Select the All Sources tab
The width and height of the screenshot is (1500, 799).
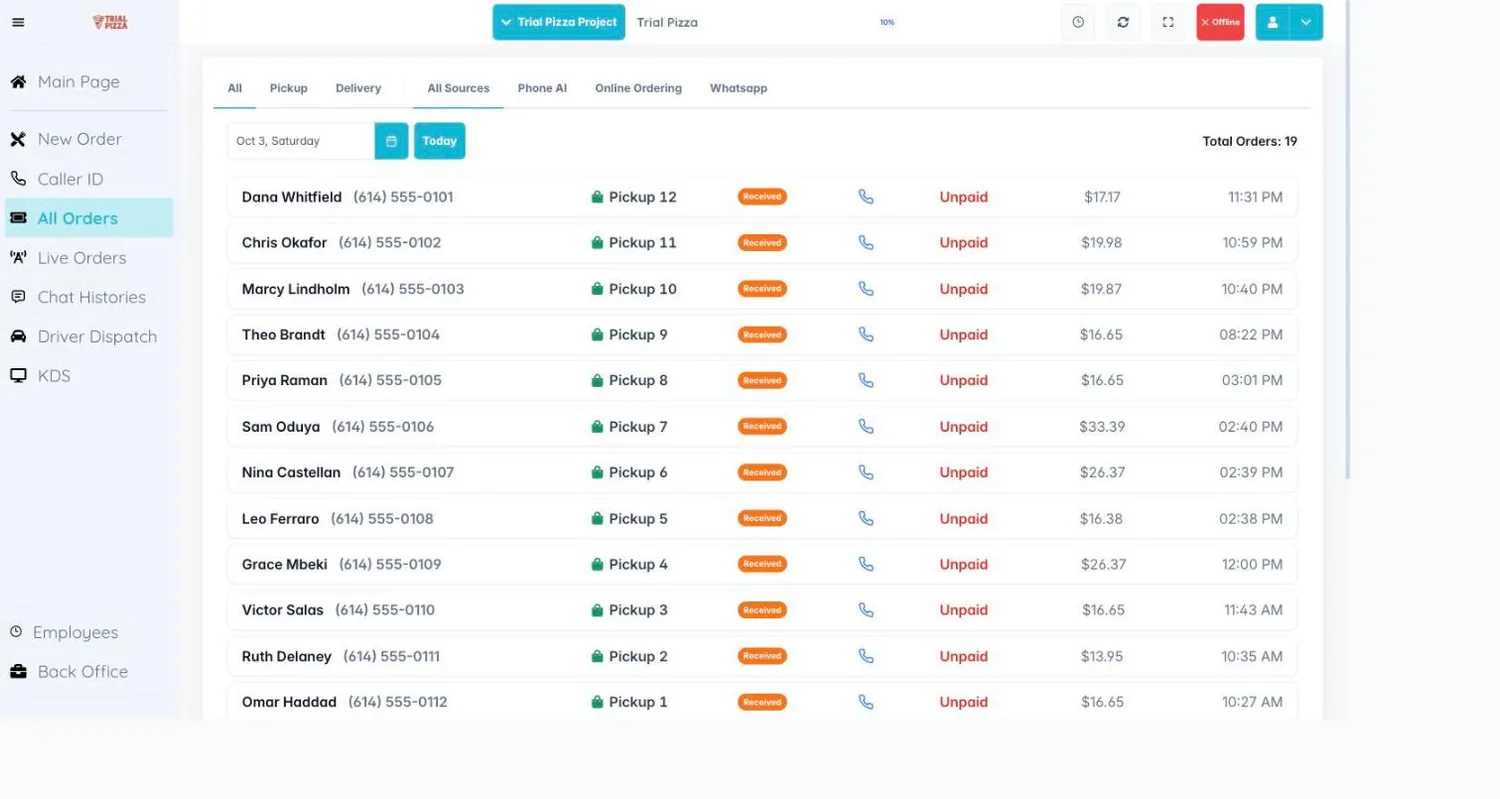[458, 88]
